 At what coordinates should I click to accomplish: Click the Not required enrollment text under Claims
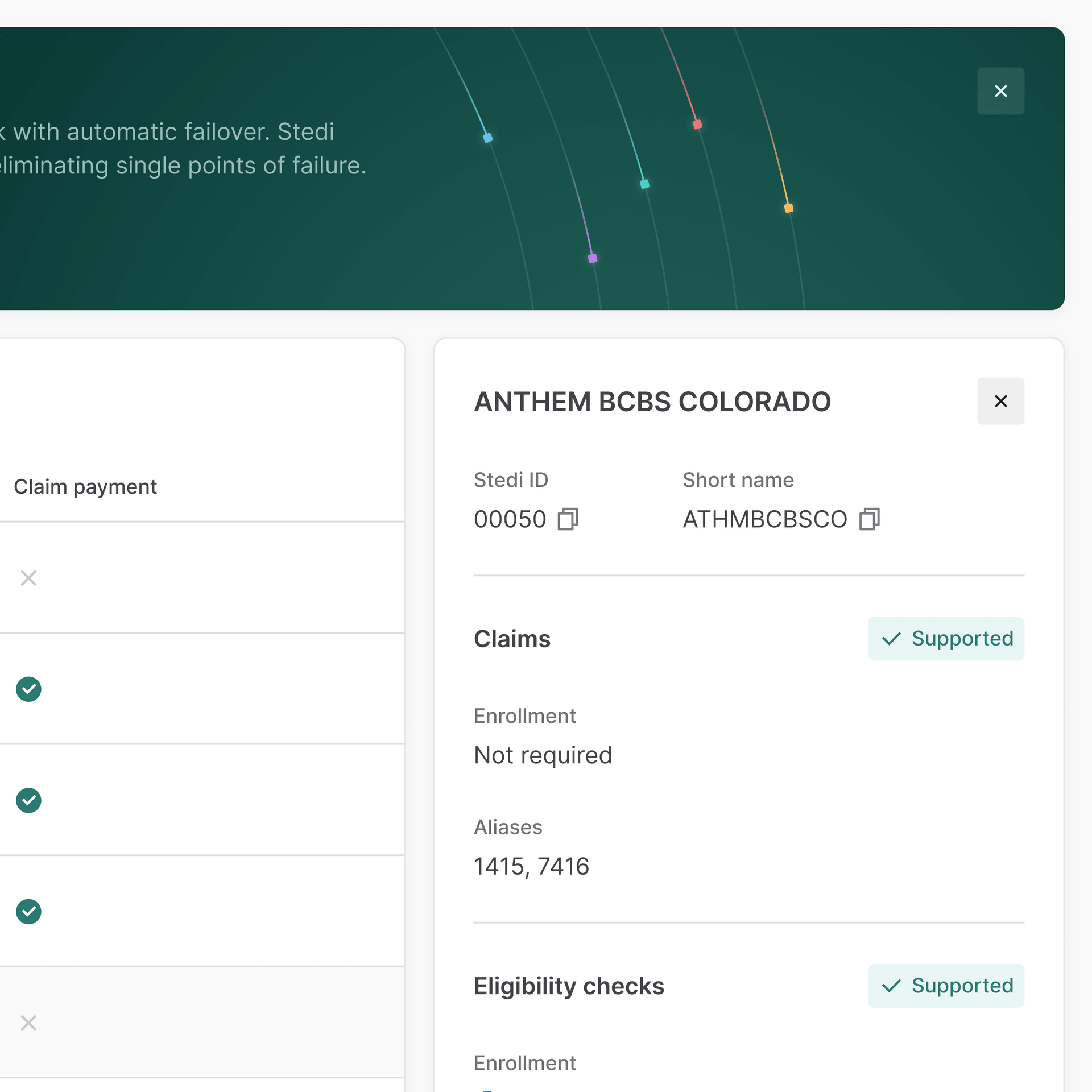point(543,755)
